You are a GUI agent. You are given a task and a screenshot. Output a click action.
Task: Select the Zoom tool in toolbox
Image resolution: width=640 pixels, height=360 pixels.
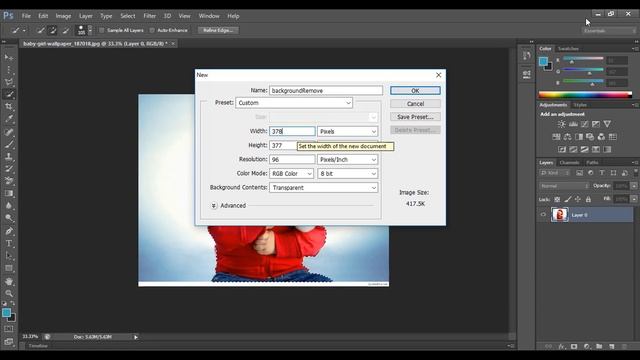tap(9, 293)
